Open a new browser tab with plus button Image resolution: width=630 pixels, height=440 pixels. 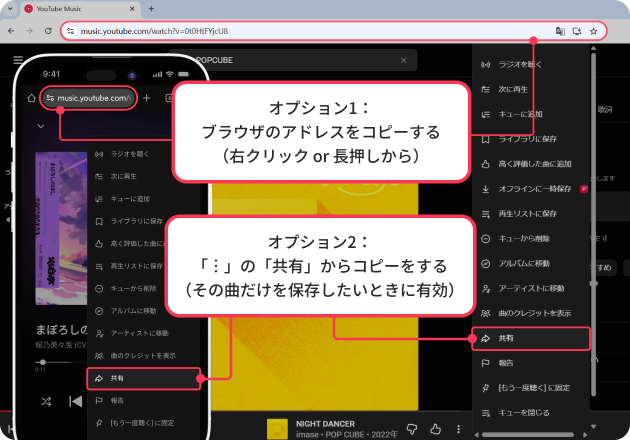pos(150,8)
